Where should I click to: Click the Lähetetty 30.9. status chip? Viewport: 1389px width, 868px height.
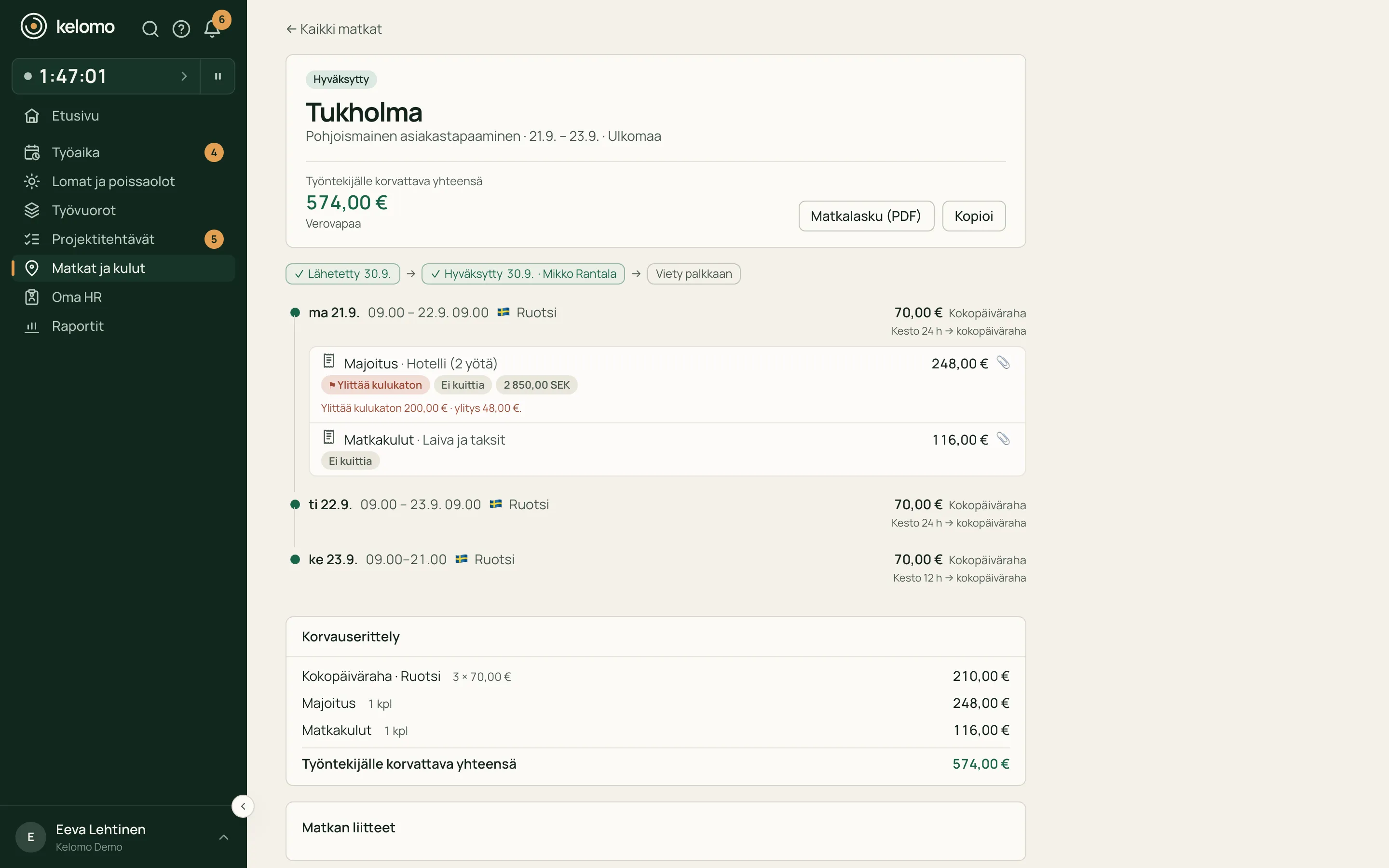point(342,274)
